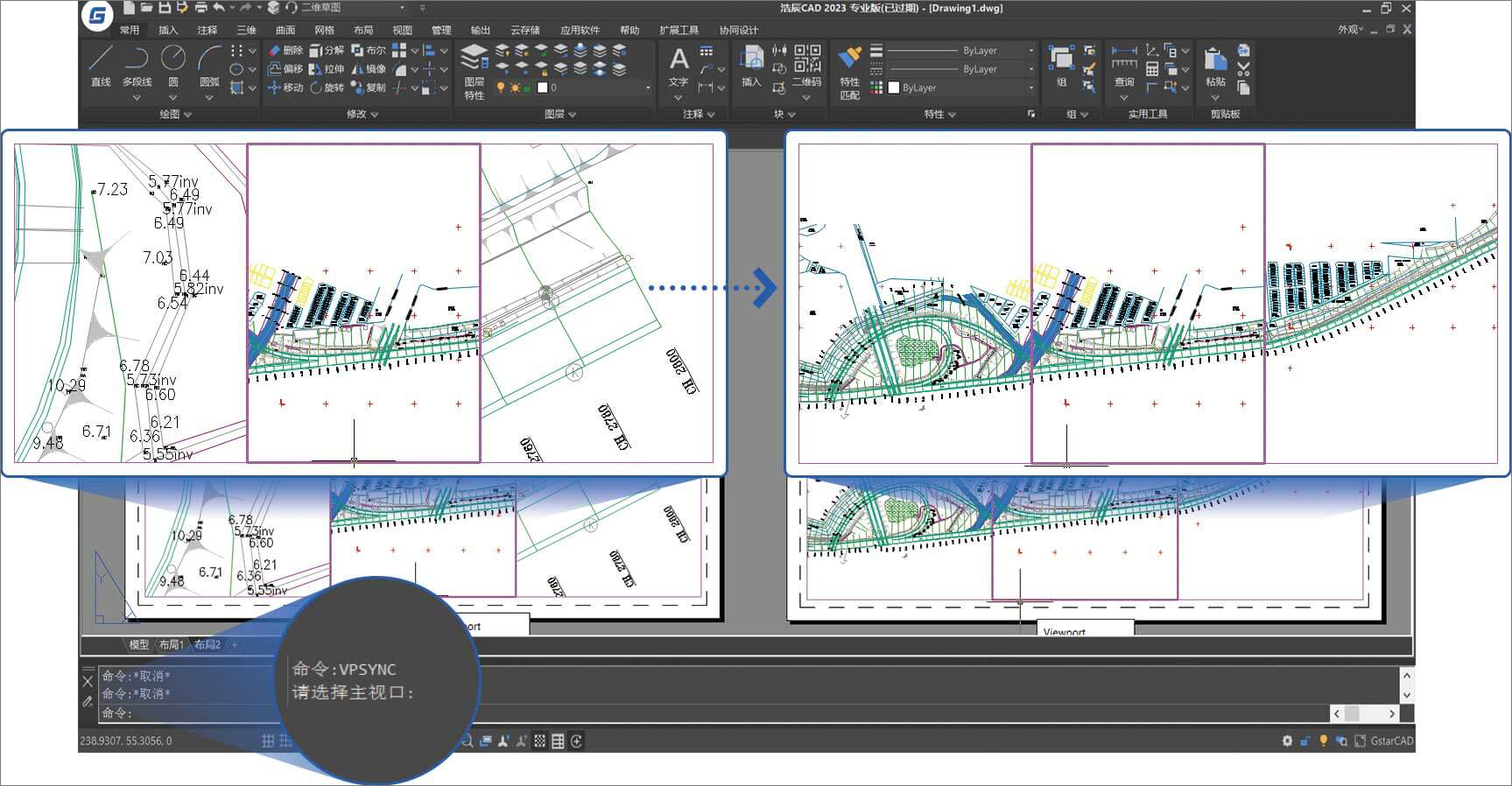Toggle the layer on/off lightbulb icon
The width and height of the screenshot is (1512, 786).
pos(501,88)
